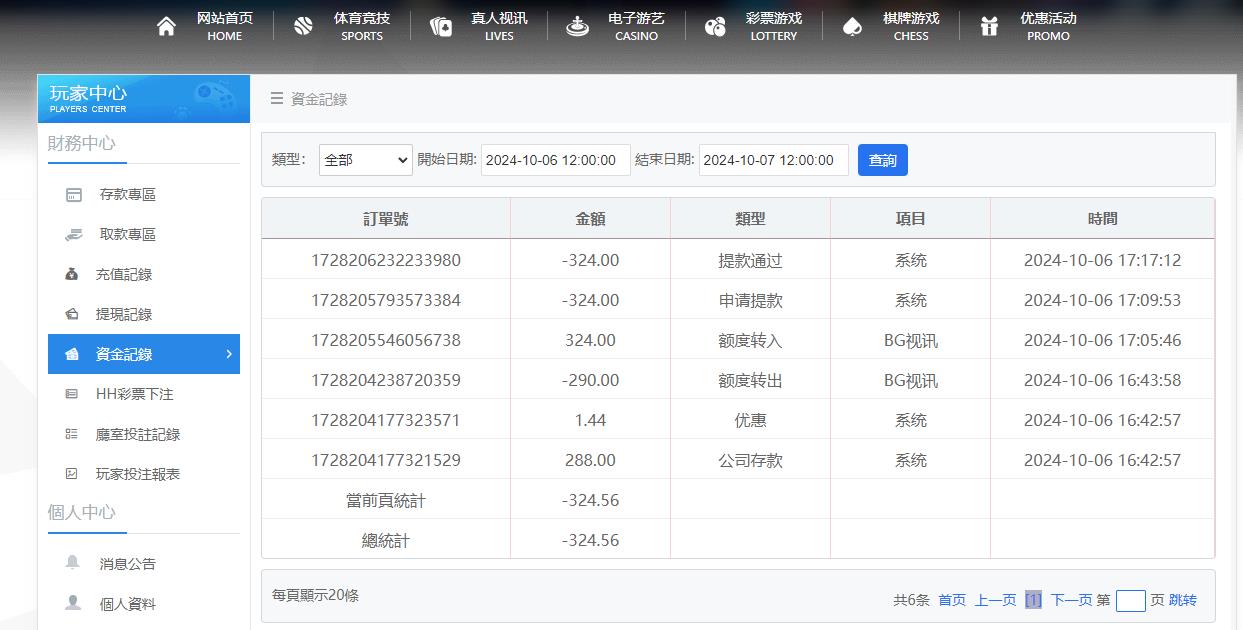Open 玩家投注報表 via its report icon
Image resolution: width=1243 pixels, height=630 pixels.
72,474
